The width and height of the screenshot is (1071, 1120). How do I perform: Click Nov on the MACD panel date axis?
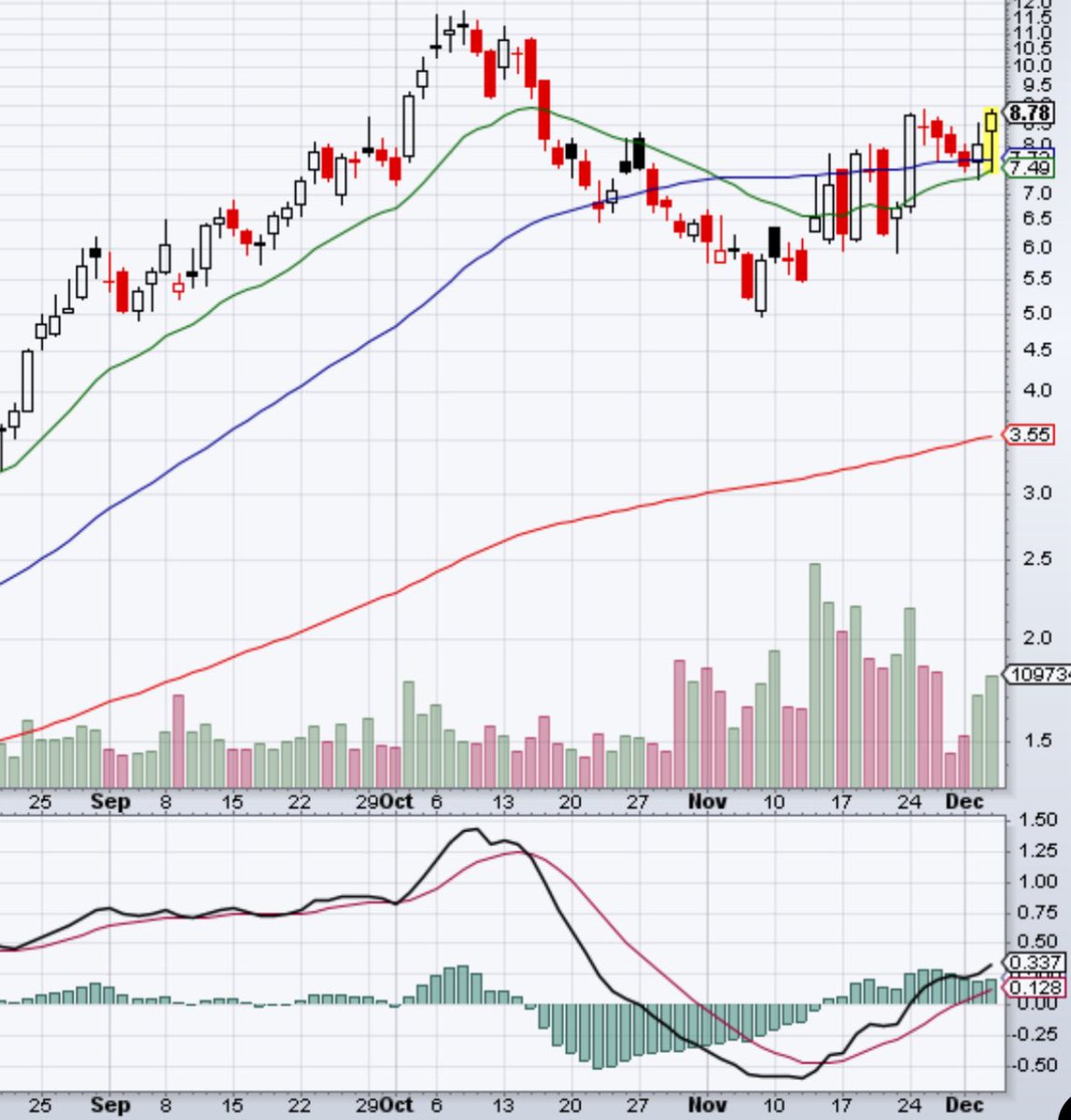(707, 1105)
